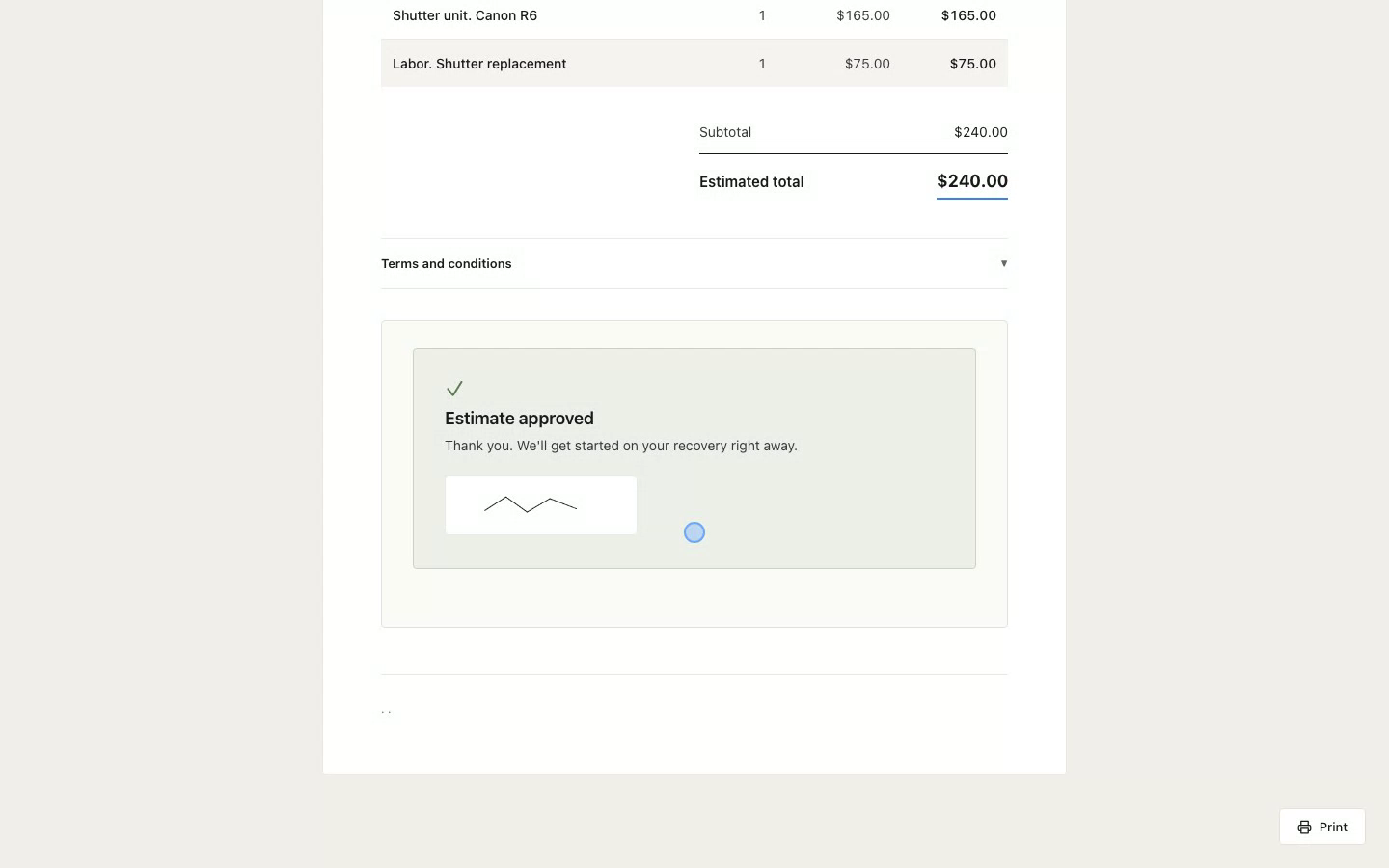This screenshot has width=1389, height=868.
Task: Click the bold $165.00 line total
Action: click(968, 15)
